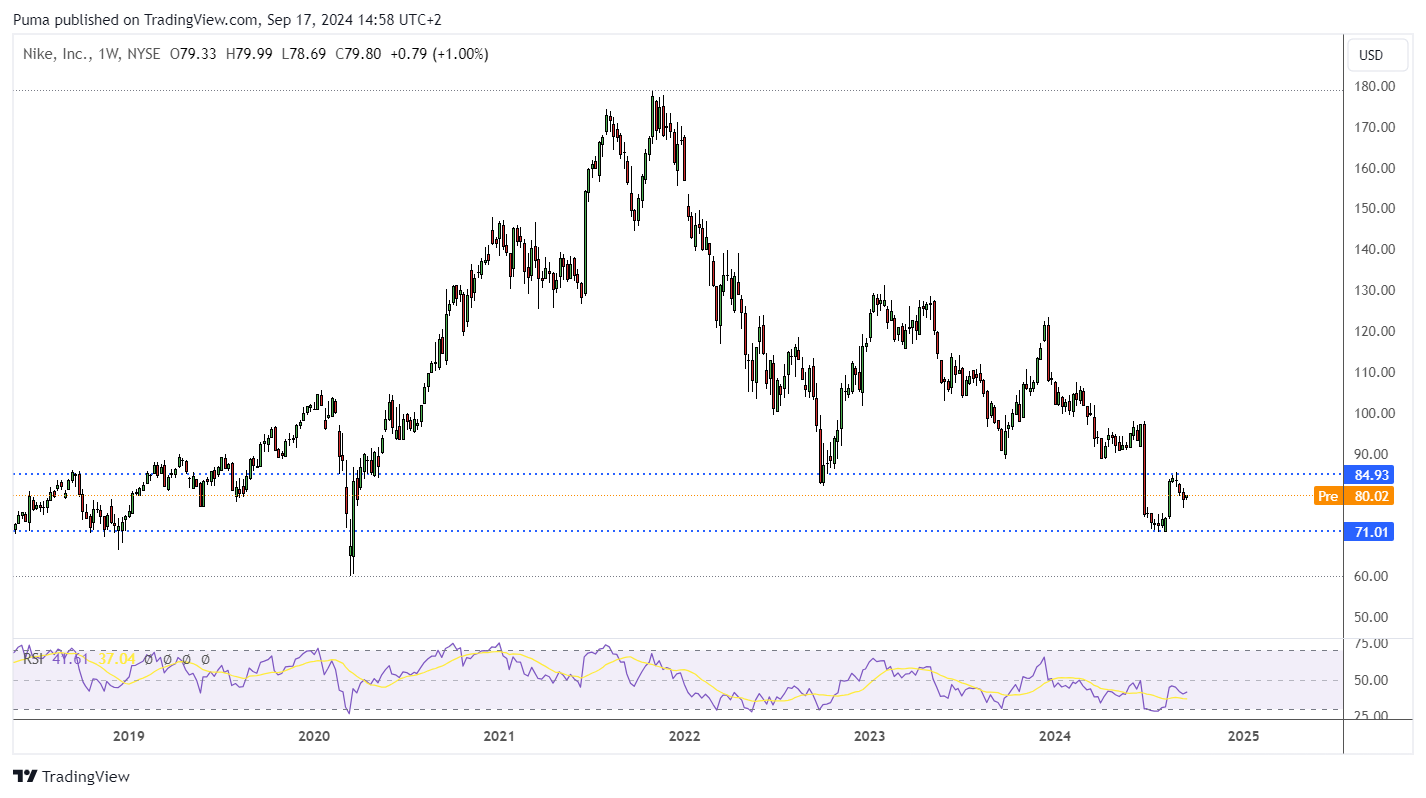Click the 60.00 price axis label
Screen dimensions: 1426x798
pyautogui.click(x=1374, y=576)
